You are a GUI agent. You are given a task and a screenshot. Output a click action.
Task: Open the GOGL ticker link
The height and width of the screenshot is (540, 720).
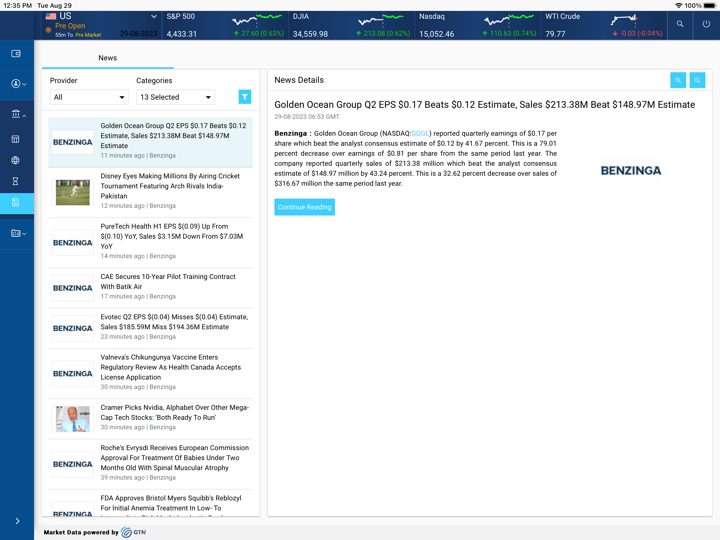coord(420,133)
